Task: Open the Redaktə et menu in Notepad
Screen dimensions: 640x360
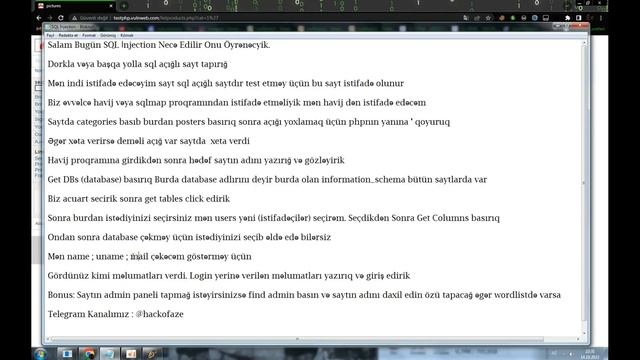Action: pos(68,36)
